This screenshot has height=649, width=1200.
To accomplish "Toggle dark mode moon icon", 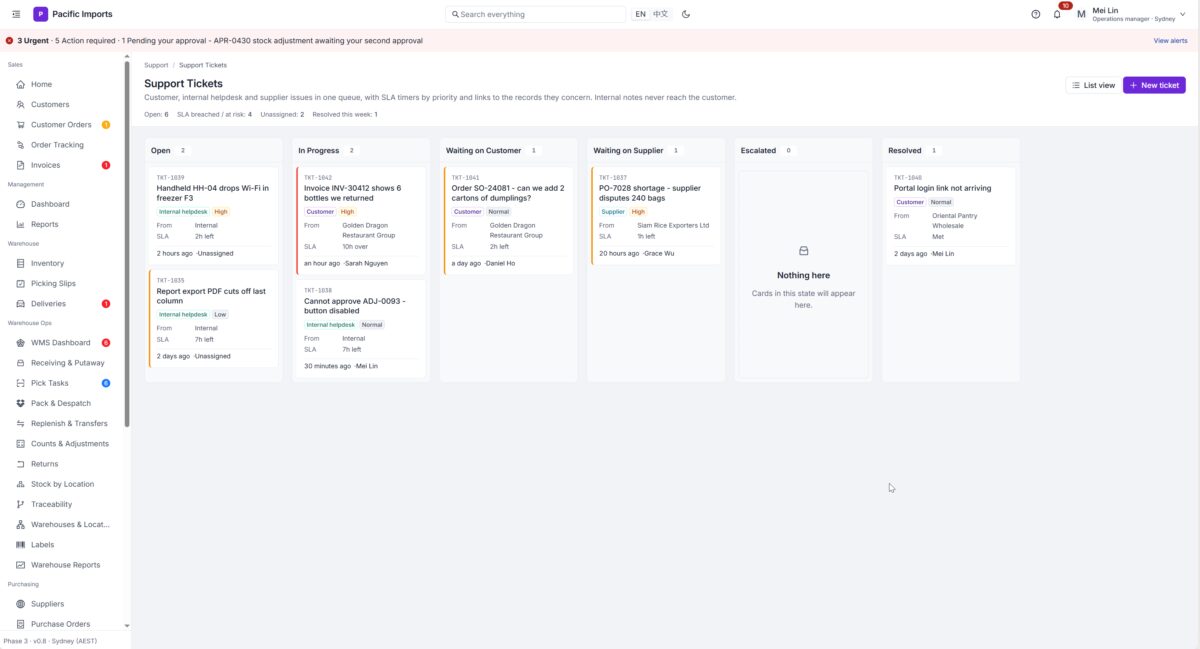I will tap(686, 14).
